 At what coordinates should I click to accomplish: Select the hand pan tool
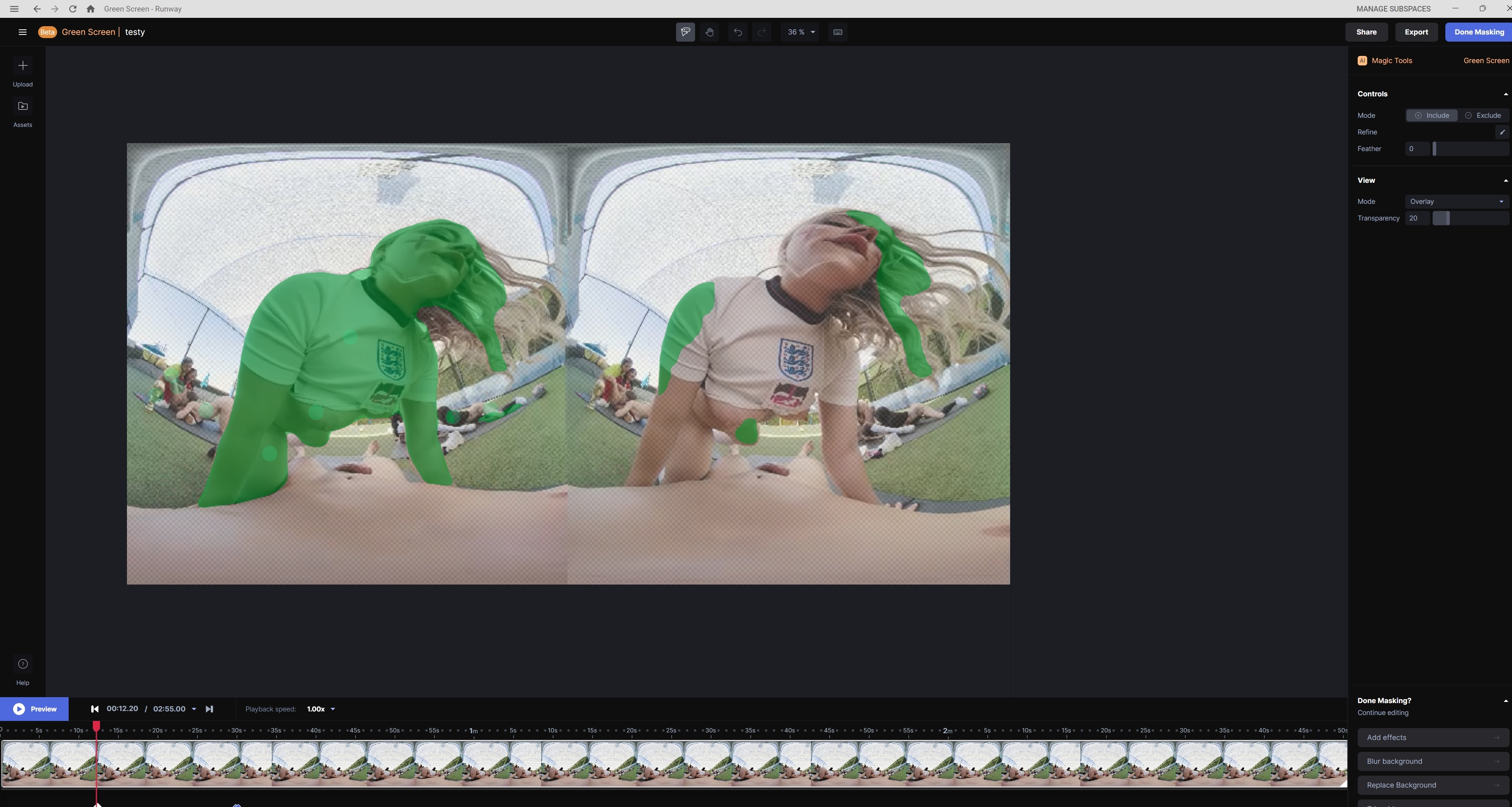[710, 32]
